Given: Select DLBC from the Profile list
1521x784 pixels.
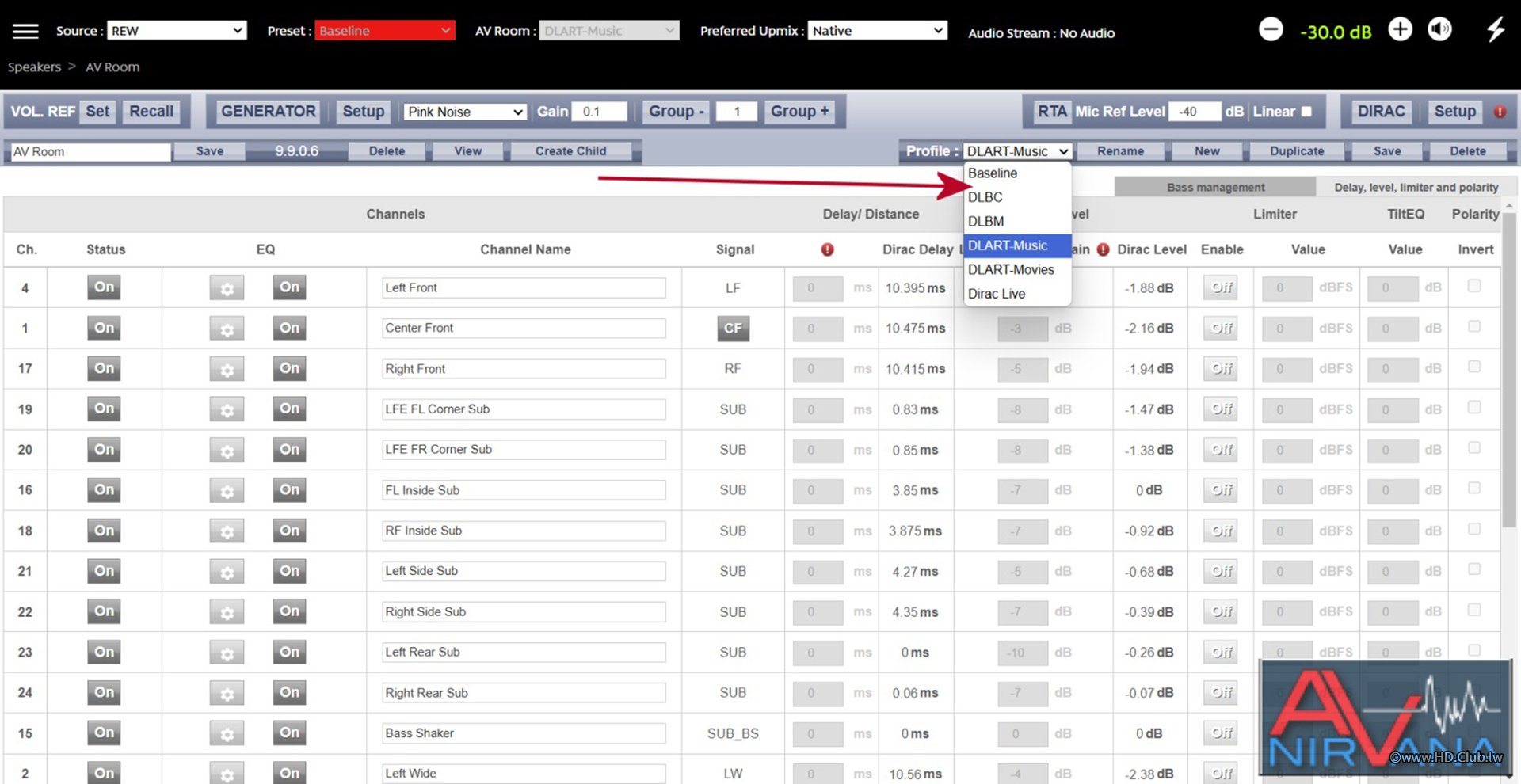Looking at the screenshot, I should (985, 197).
